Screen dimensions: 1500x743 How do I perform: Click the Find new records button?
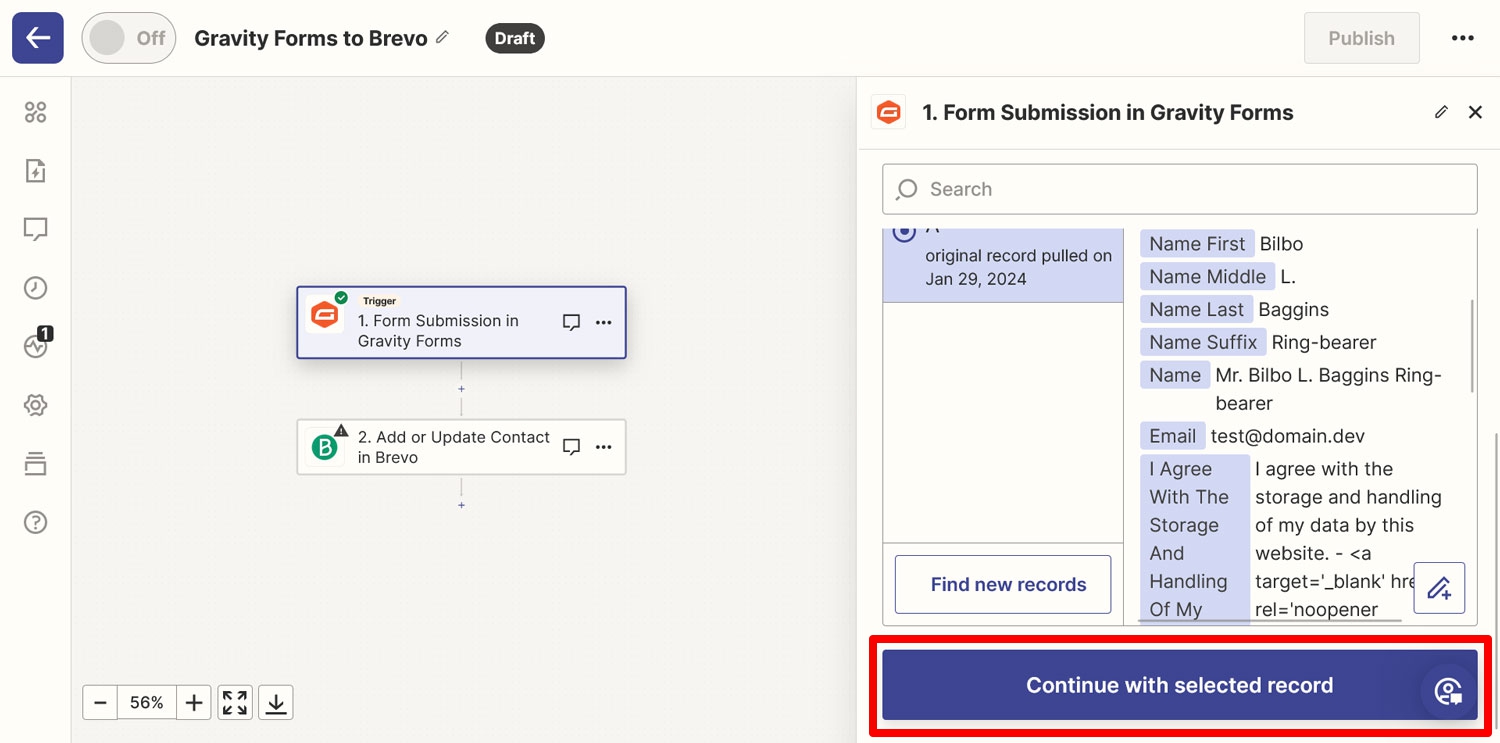[x=1003, y=584]
